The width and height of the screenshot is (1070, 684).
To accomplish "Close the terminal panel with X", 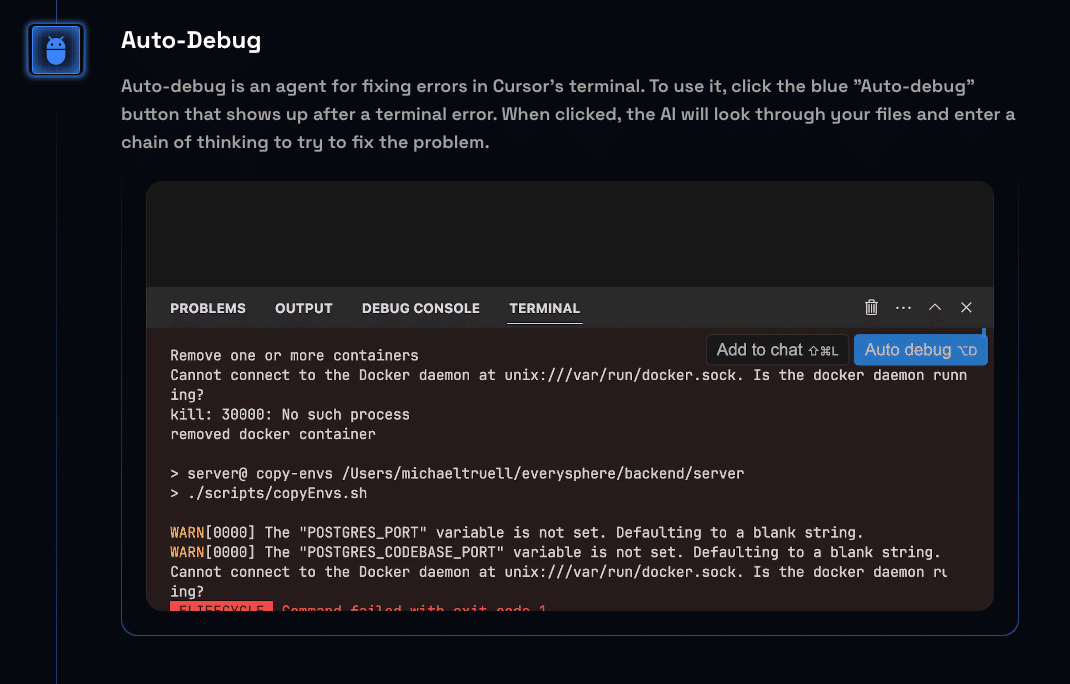I will pyautogui.click(x=966, y=308).
